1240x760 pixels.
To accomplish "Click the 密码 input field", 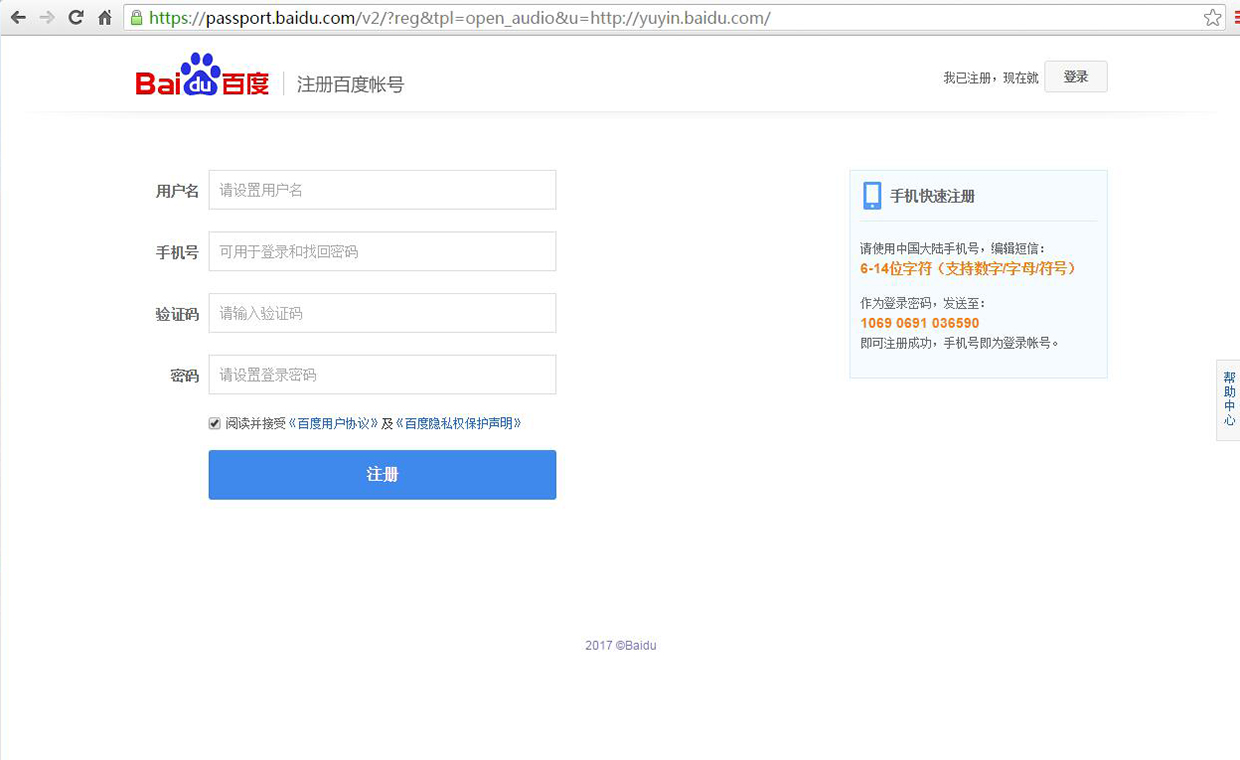I will 382,375.
